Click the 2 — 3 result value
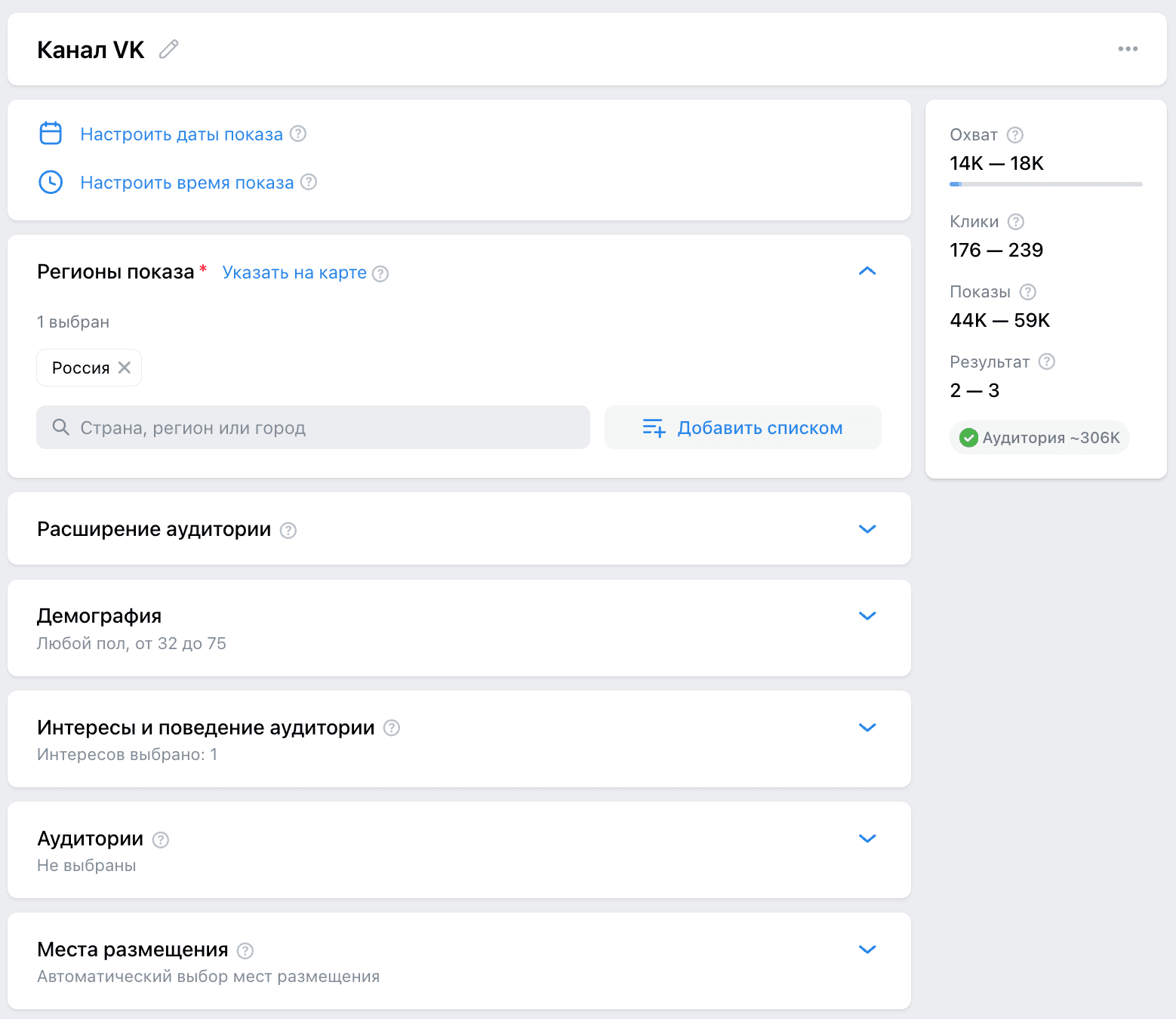 (x=974, y=390)
